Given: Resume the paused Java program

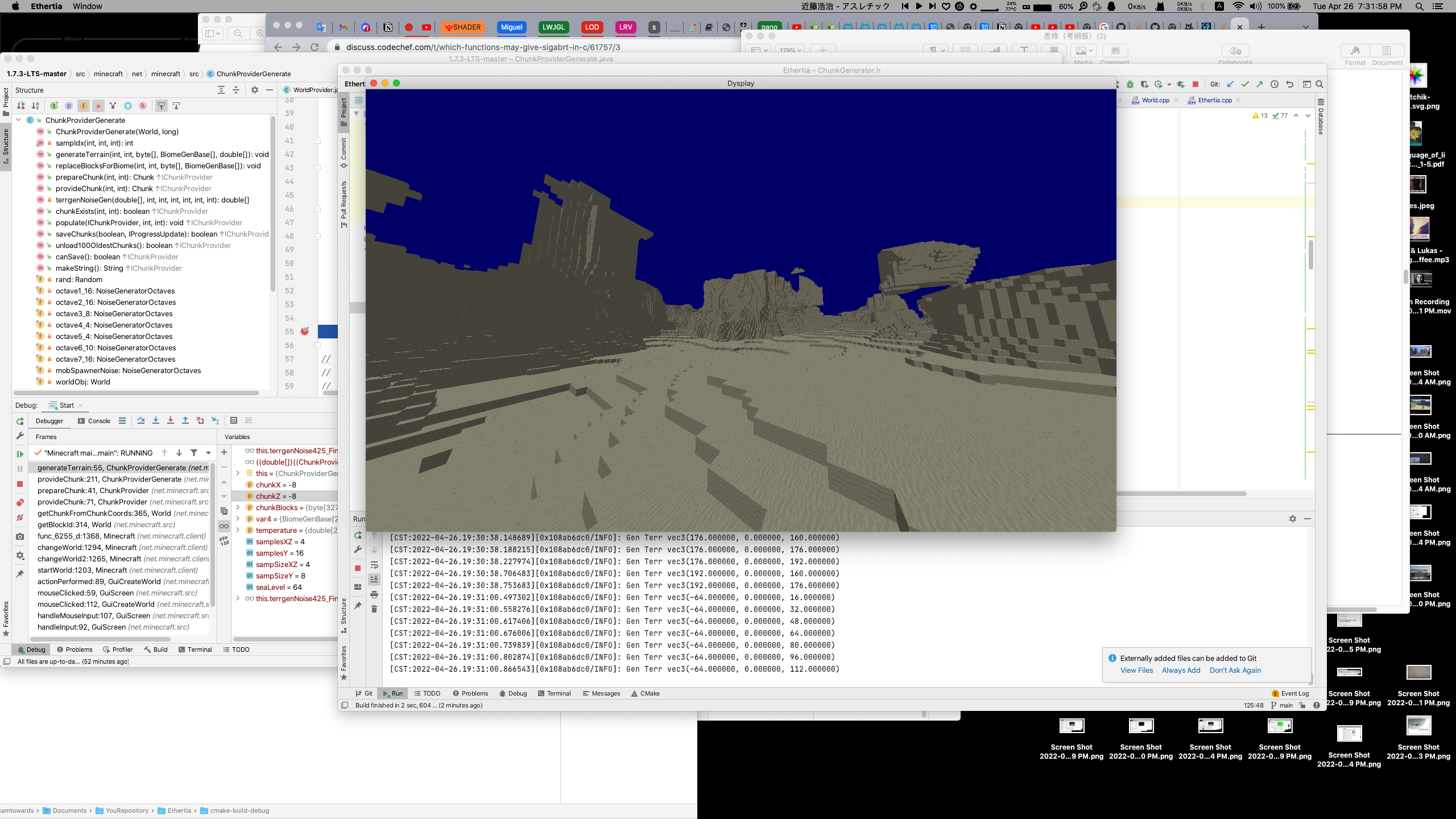Looking at the screenshot, I should click(20, 454).
